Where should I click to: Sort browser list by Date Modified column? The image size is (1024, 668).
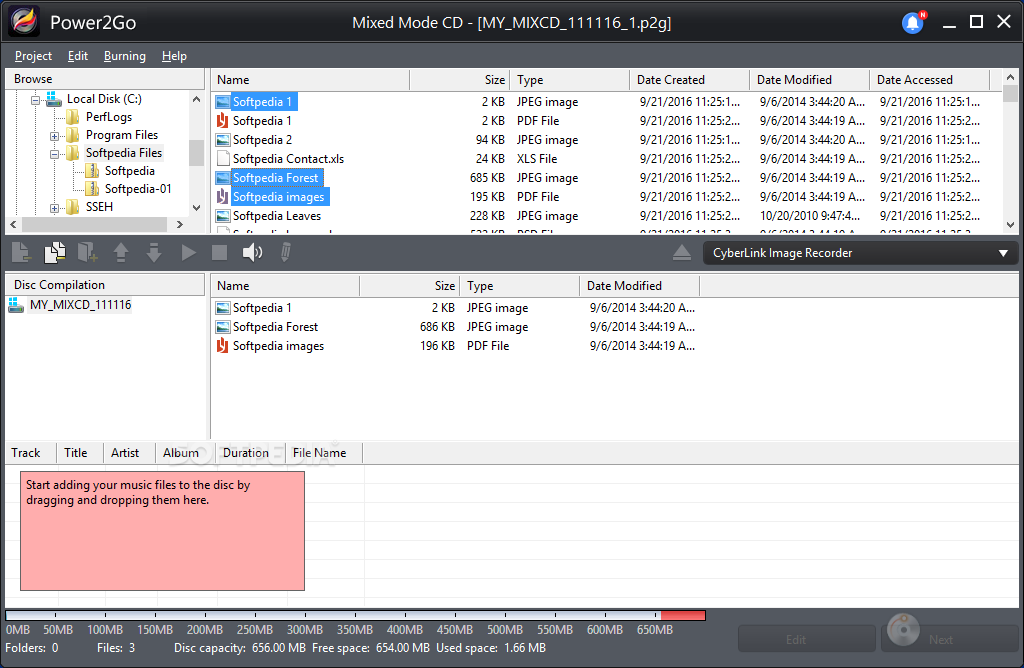click(809, 80)
